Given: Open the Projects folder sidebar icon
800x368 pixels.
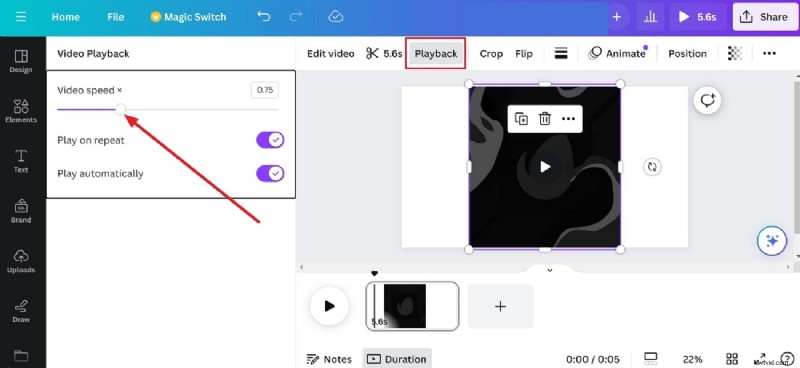Looking at the screenshot, I should 21,355.
